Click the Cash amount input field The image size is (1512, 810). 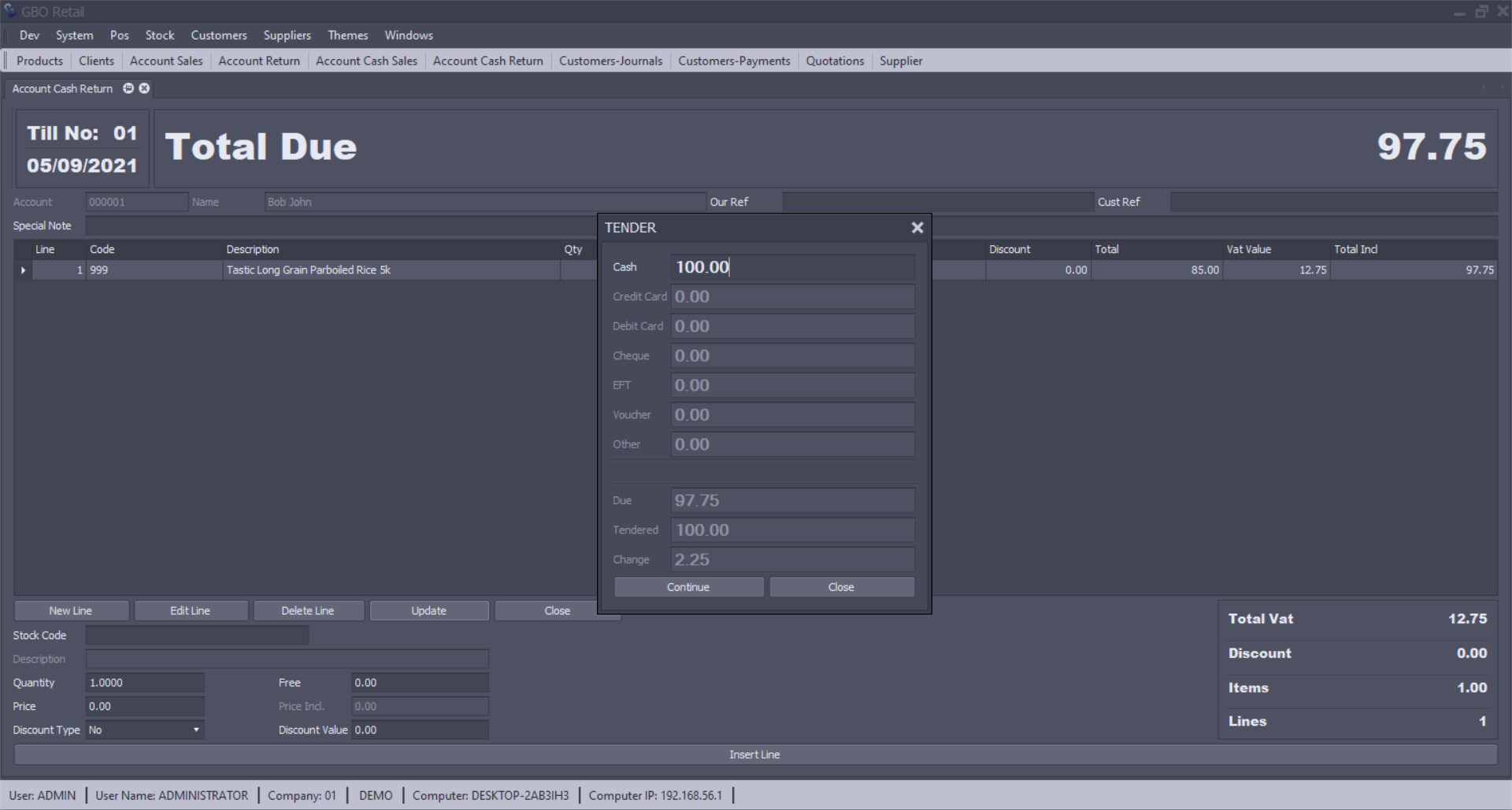[x=792, y=267]
